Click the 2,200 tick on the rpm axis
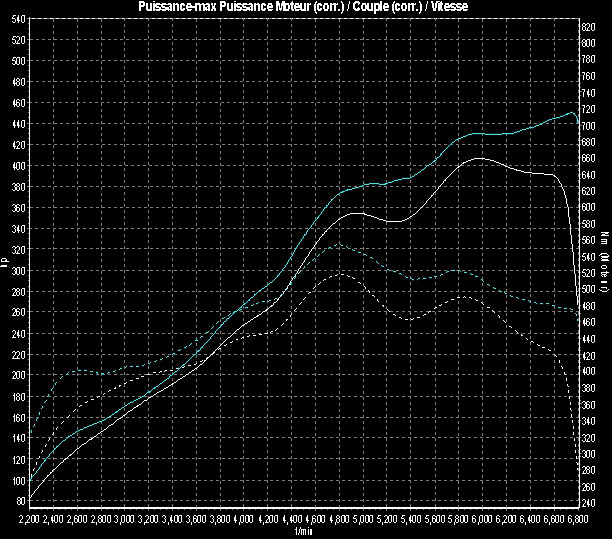 click(29, 521)
